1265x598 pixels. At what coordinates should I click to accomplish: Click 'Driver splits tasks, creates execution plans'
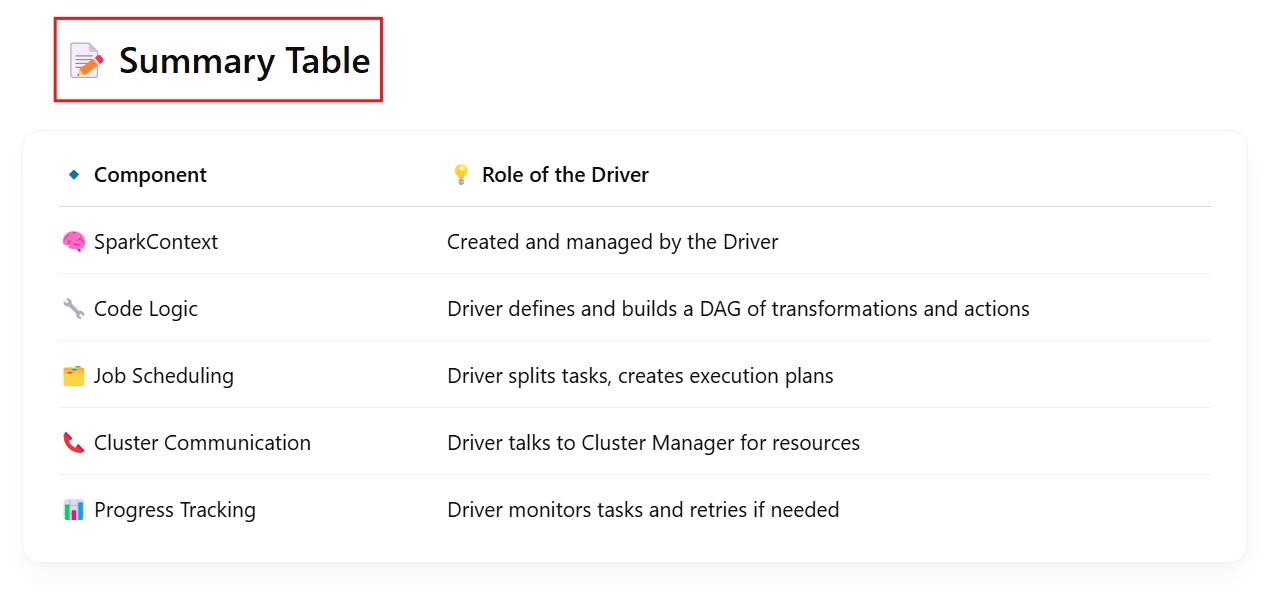[x=640, y=376]
